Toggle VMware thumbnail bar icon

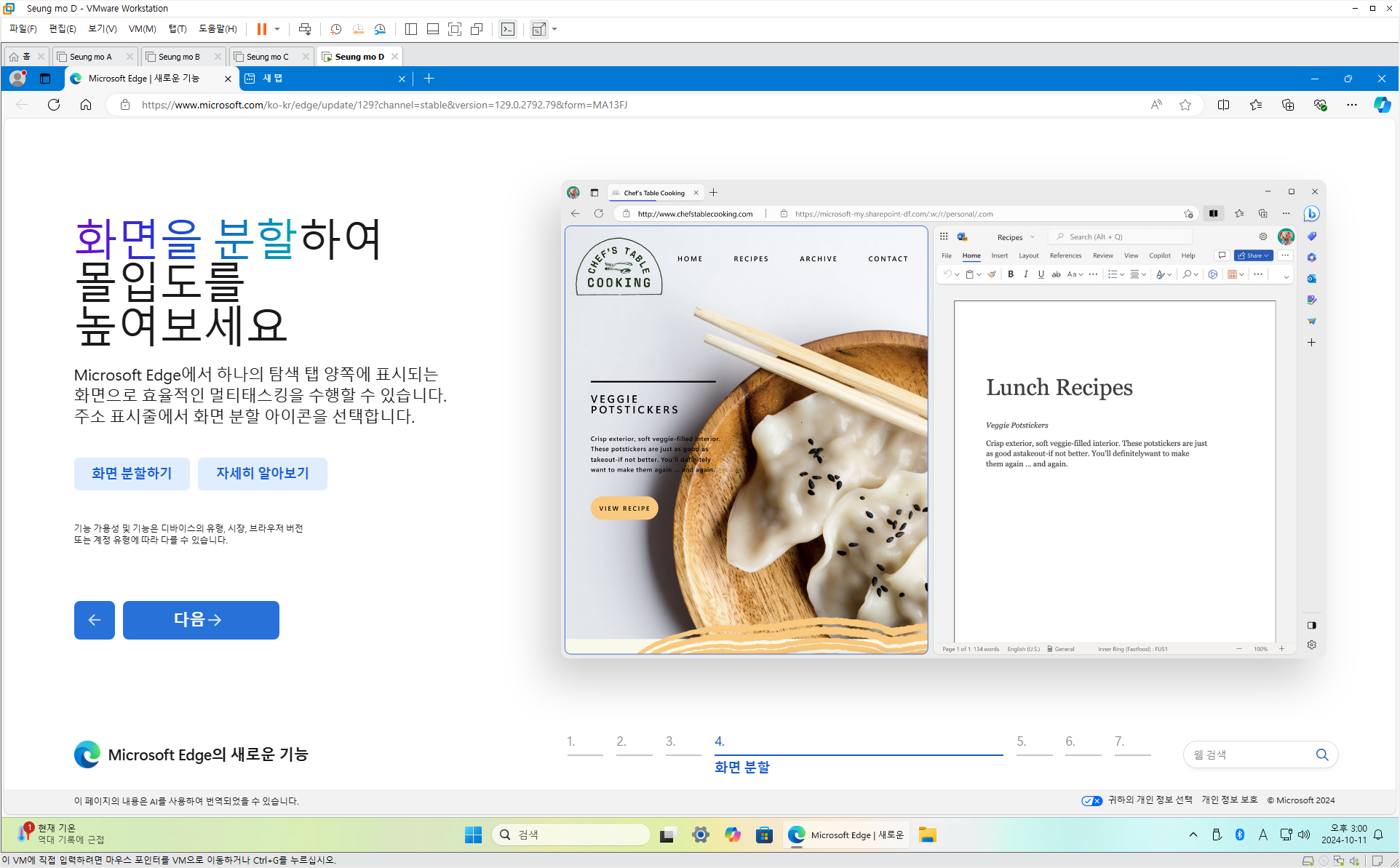tap(433, 29)
